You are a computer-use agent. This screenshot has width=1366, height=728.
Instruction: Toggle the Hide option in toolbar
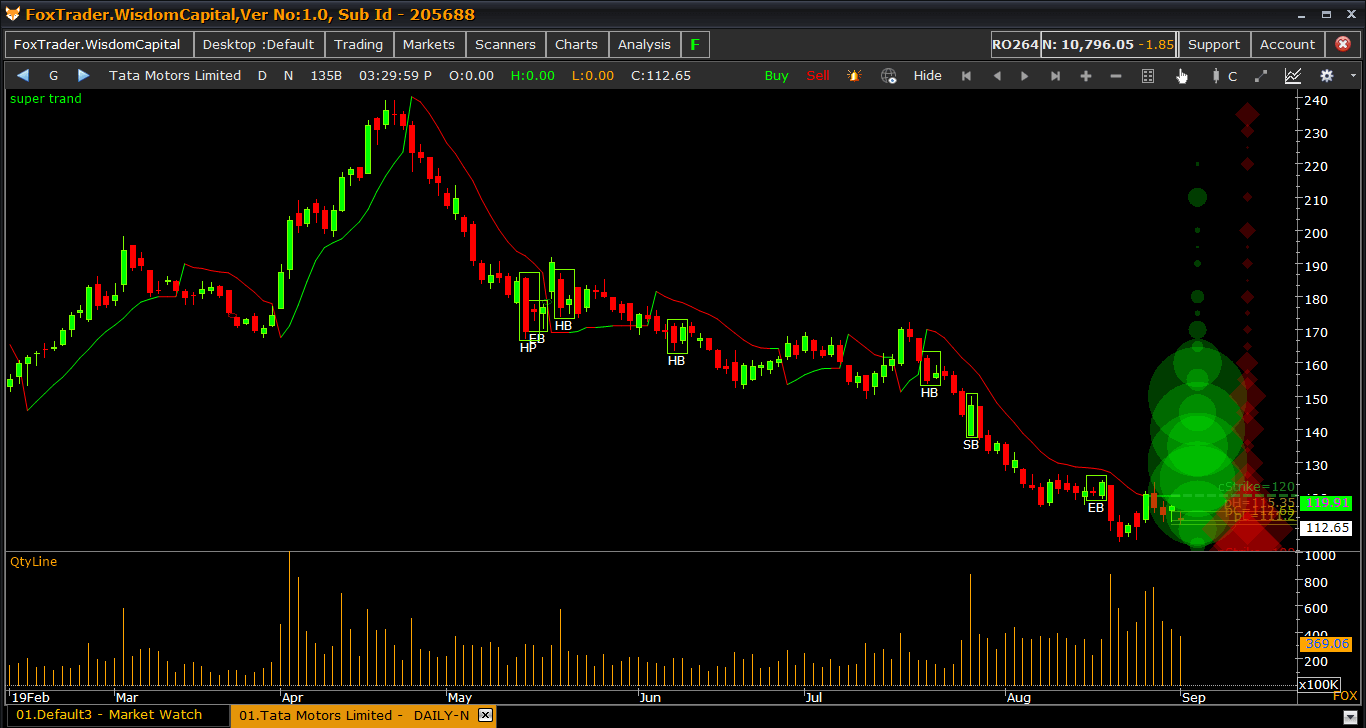pos(927,76)
